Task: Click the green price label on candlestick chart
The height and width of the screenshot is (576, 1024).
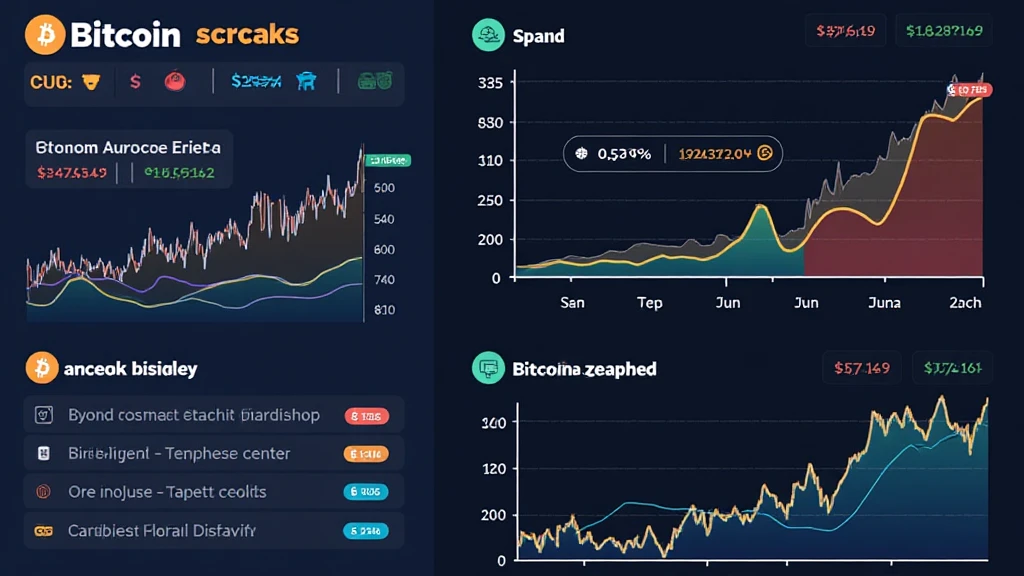Action: [x=388, y=160]
